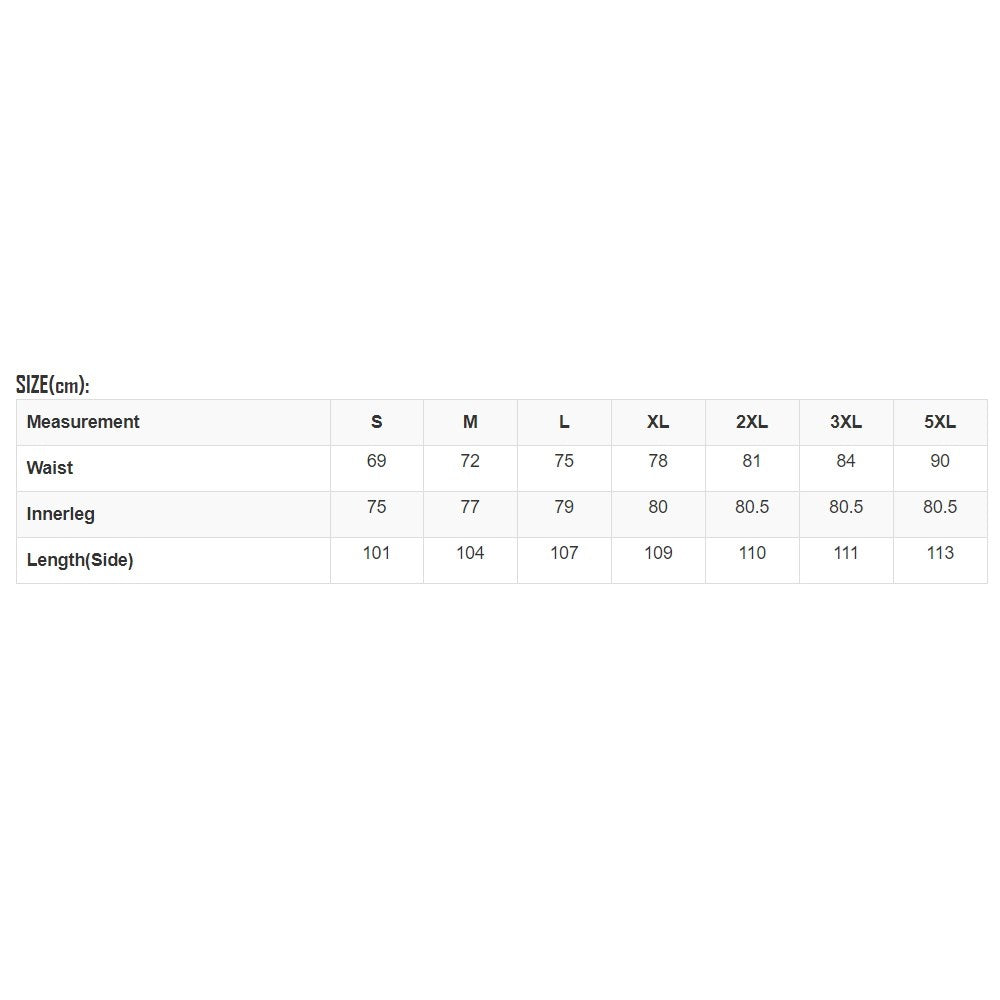Click the 5XL size column header
This screenshot has width=1000, height=1000.
[x=940, y=422]
